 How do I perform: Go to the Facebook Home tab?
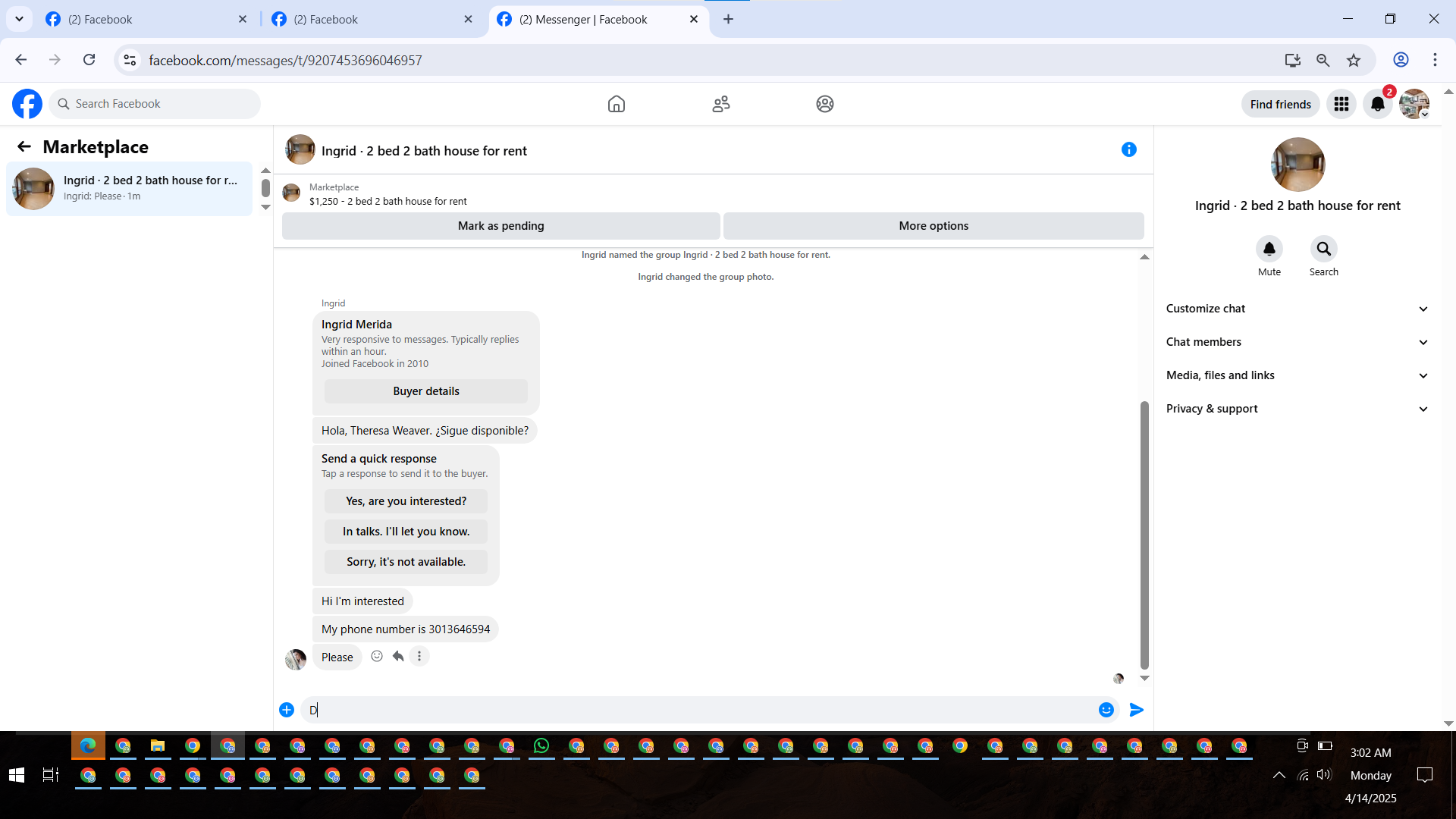(616, 104)
